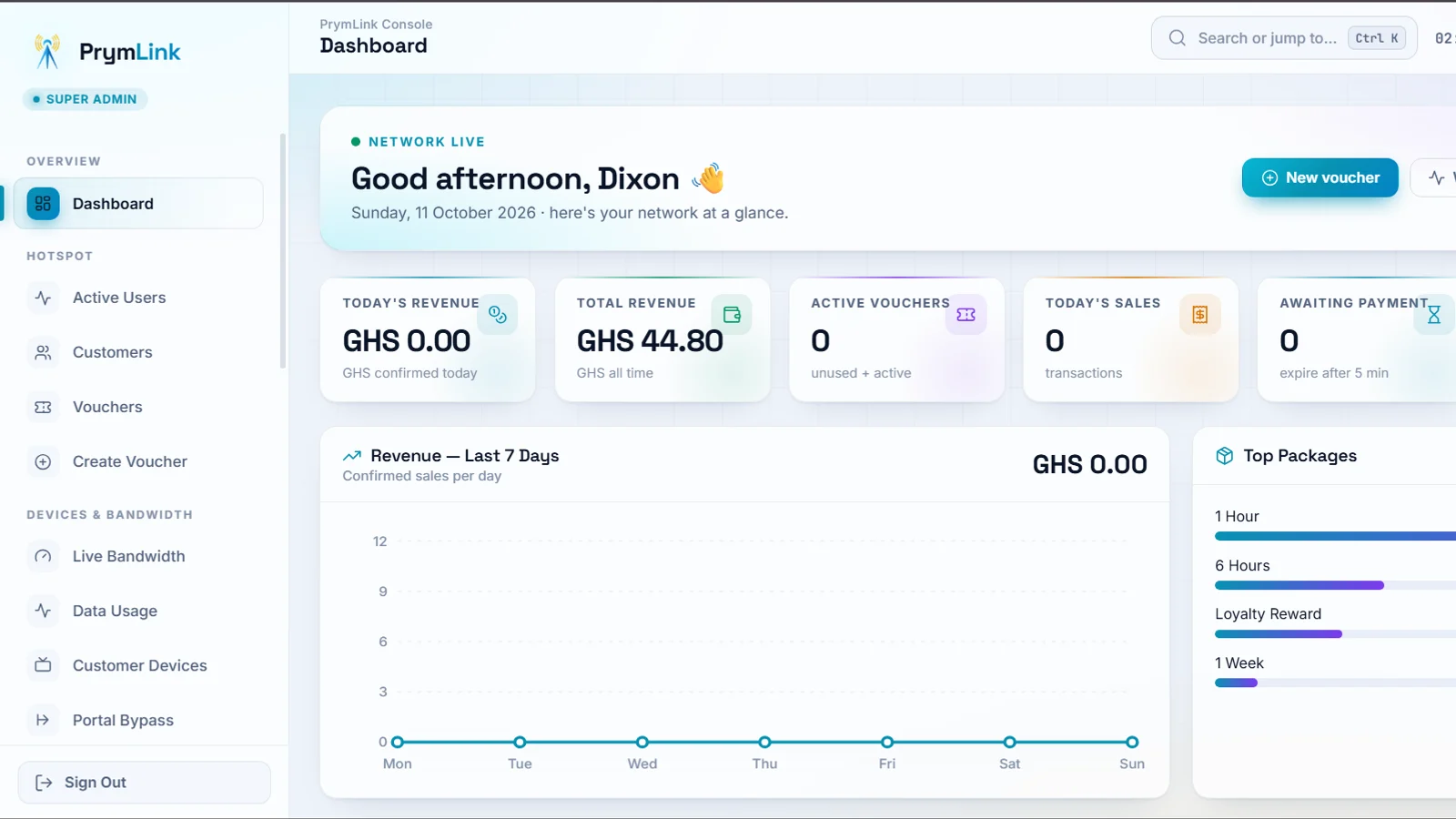Click the sidebar vertical scrollbar

pos(283,251)
